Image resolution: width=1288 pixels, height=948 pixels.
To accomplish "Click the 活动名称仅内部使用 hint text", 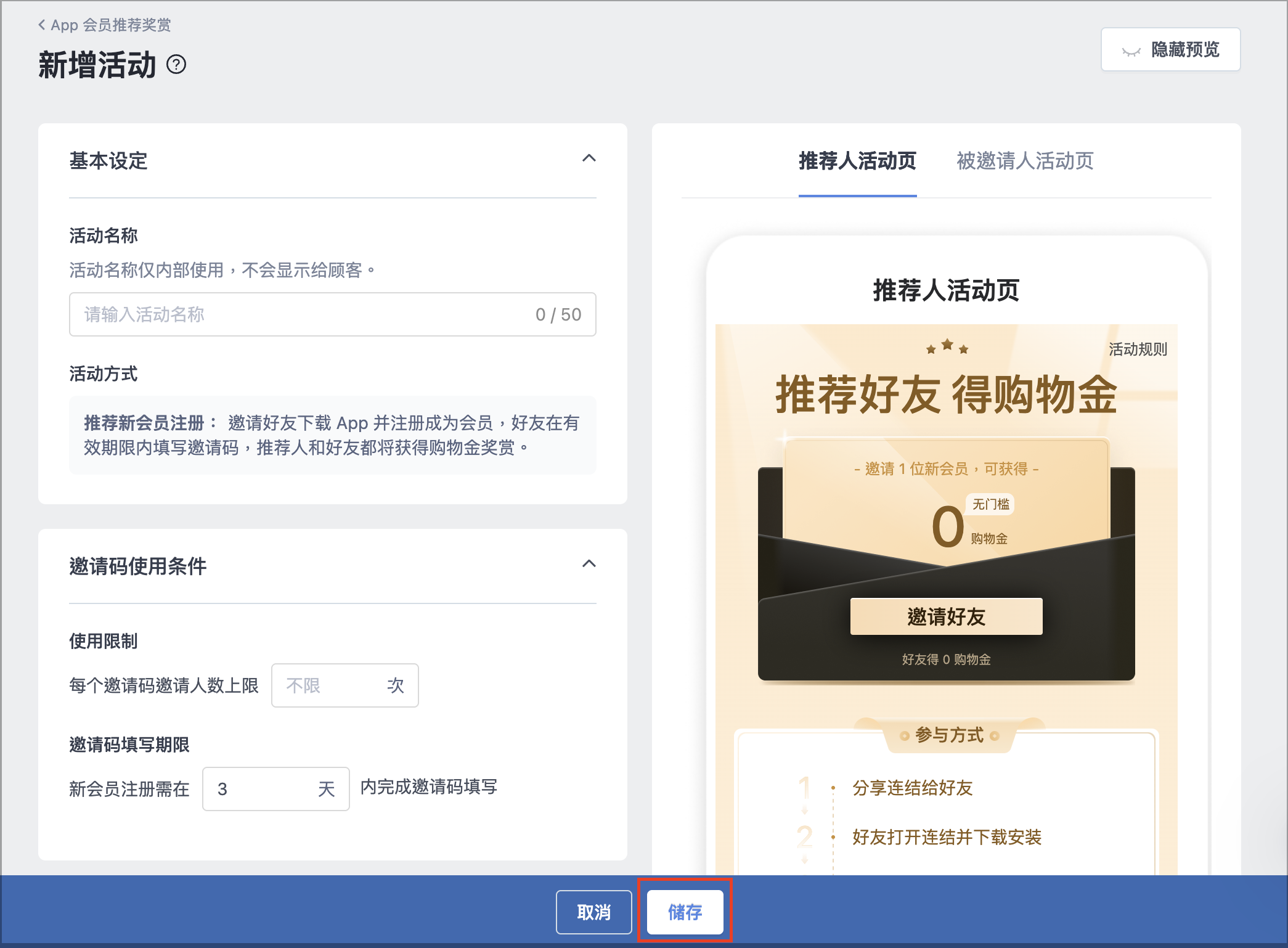I will tap(222, 270).
